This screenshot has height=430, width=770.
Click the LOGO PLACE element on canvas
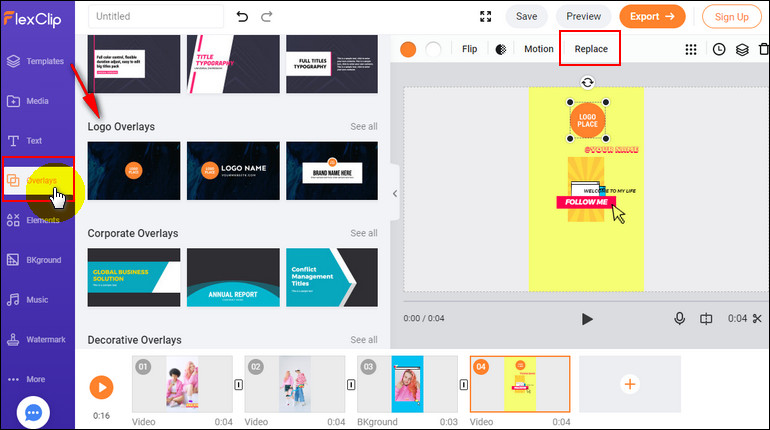point(587,121)
